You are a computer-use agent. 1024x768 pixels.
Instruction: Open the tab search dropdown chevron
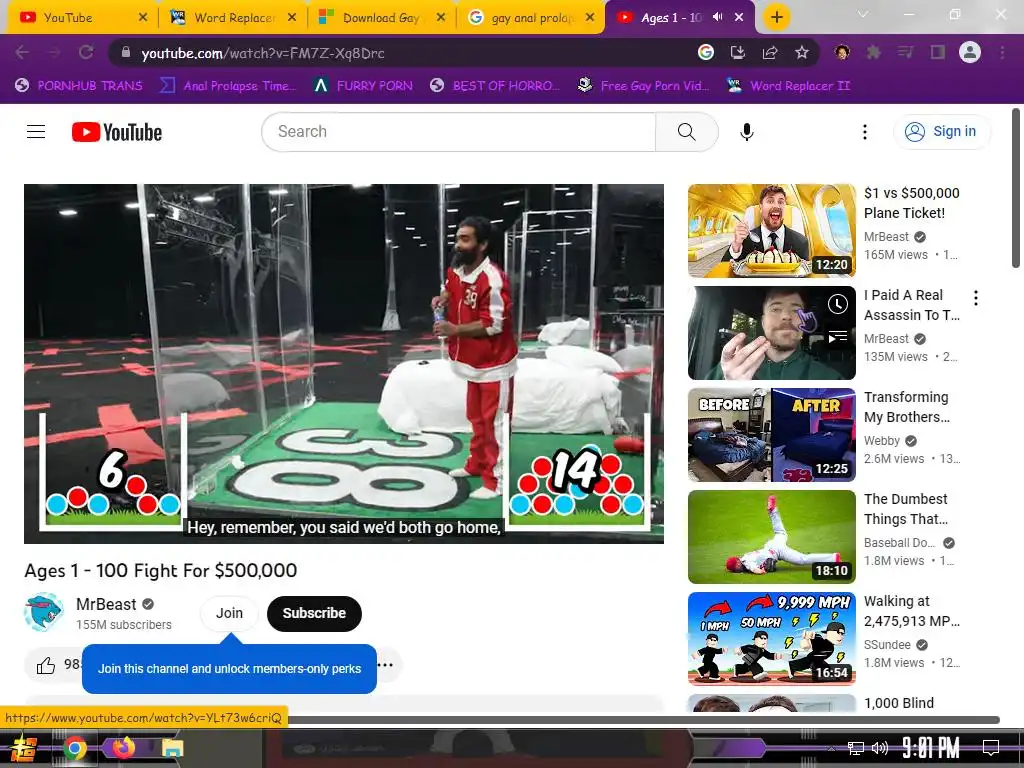point(863,14)
